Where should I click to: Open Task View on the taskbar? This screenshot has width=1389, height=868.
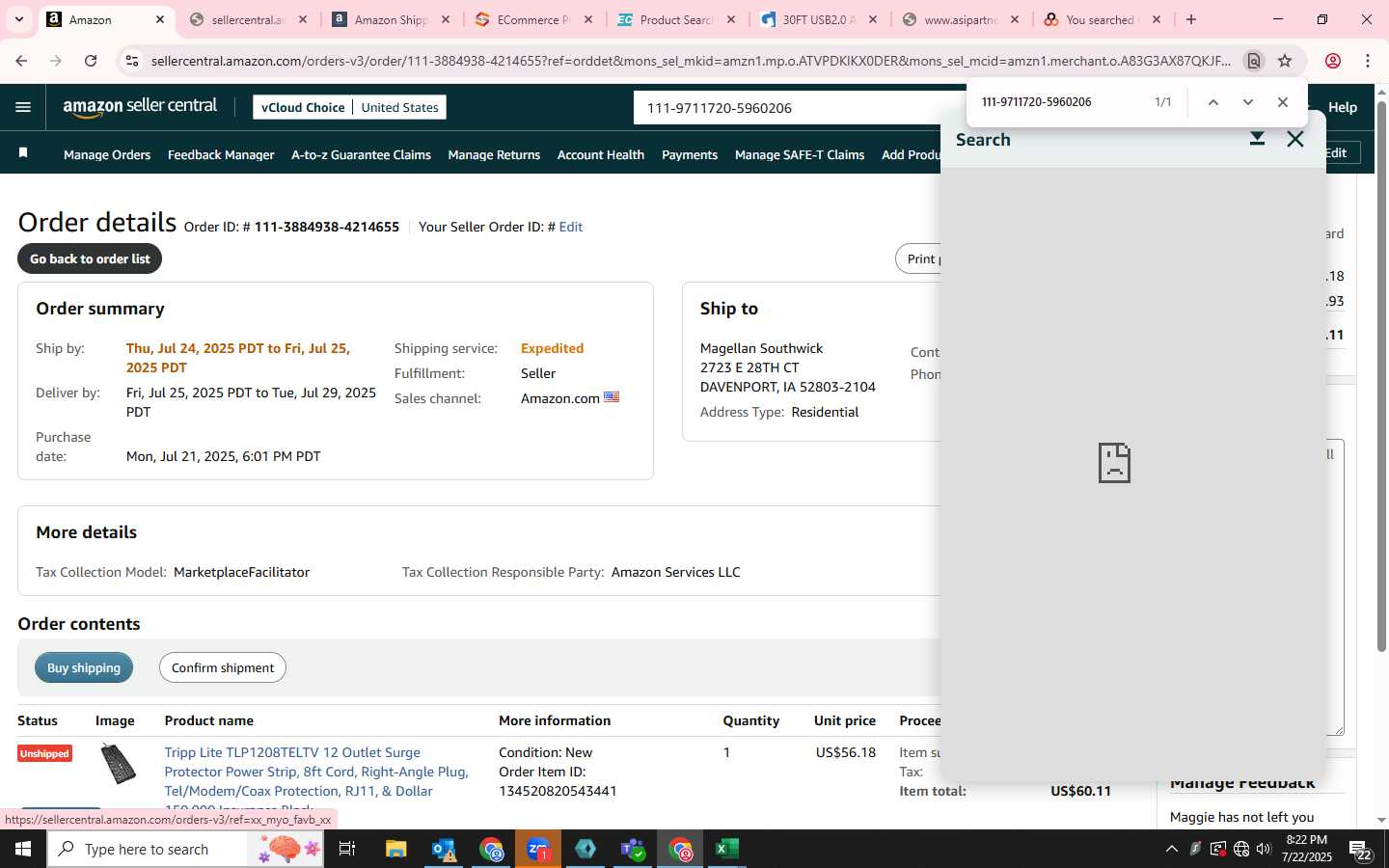coord(347,849)
